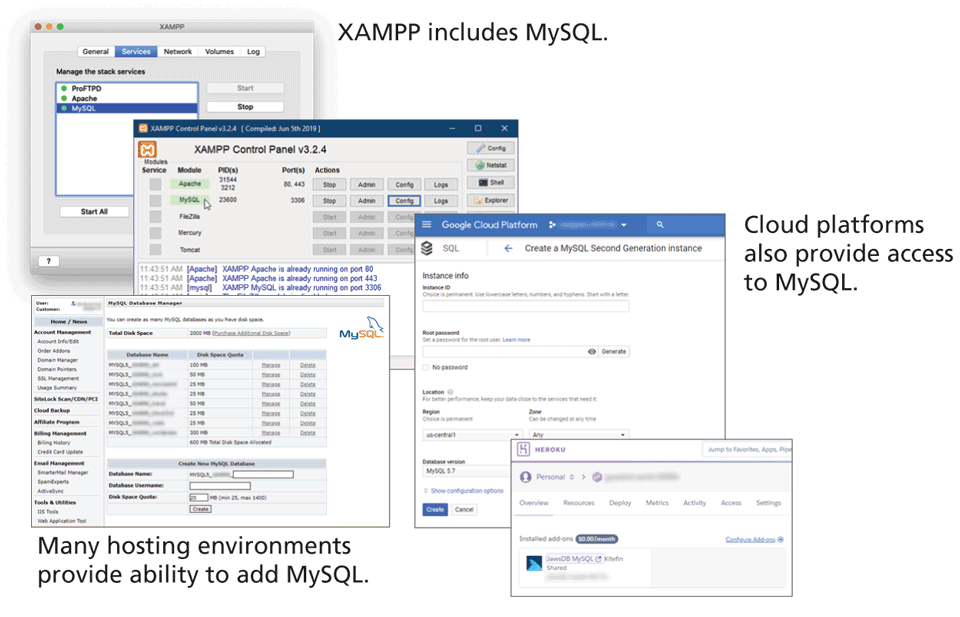The image size is (960, 617).
Task: Open the Zone dropdown set to Any
Action: (x=578, y=435)
